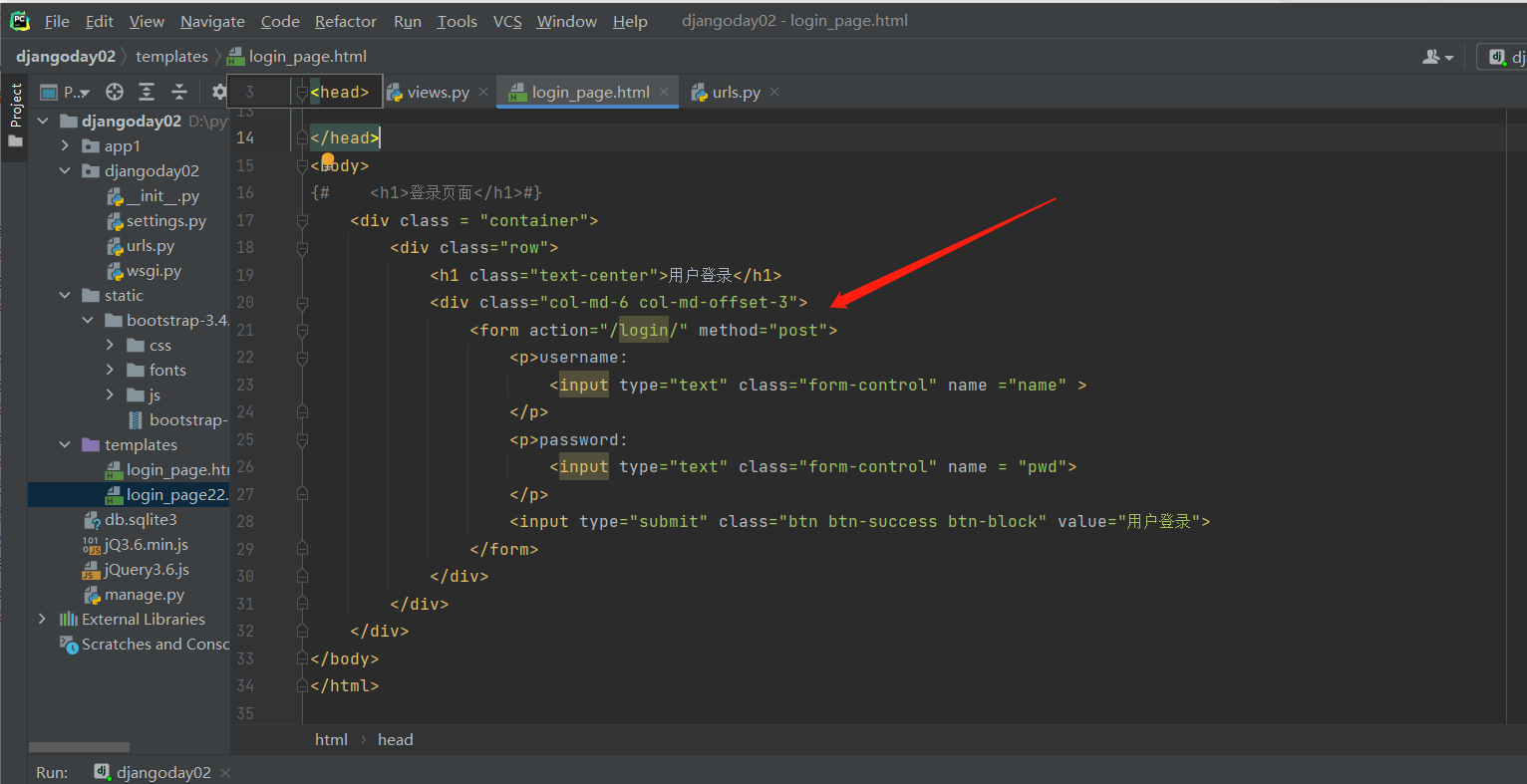Click the Collapse All icon in Project toolbar

point(179,93)
